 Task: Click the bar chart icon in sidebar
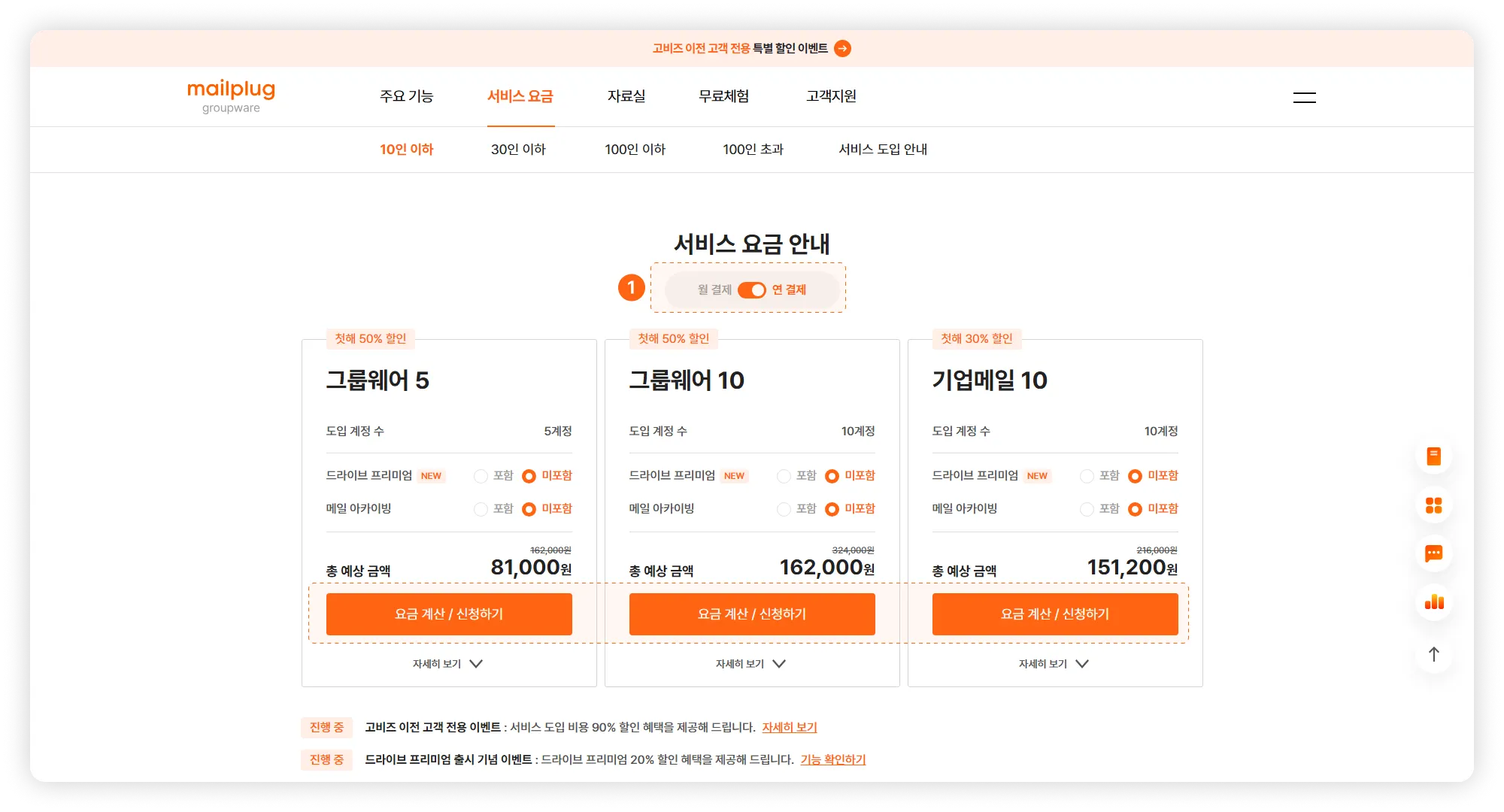coord(1433,602)
